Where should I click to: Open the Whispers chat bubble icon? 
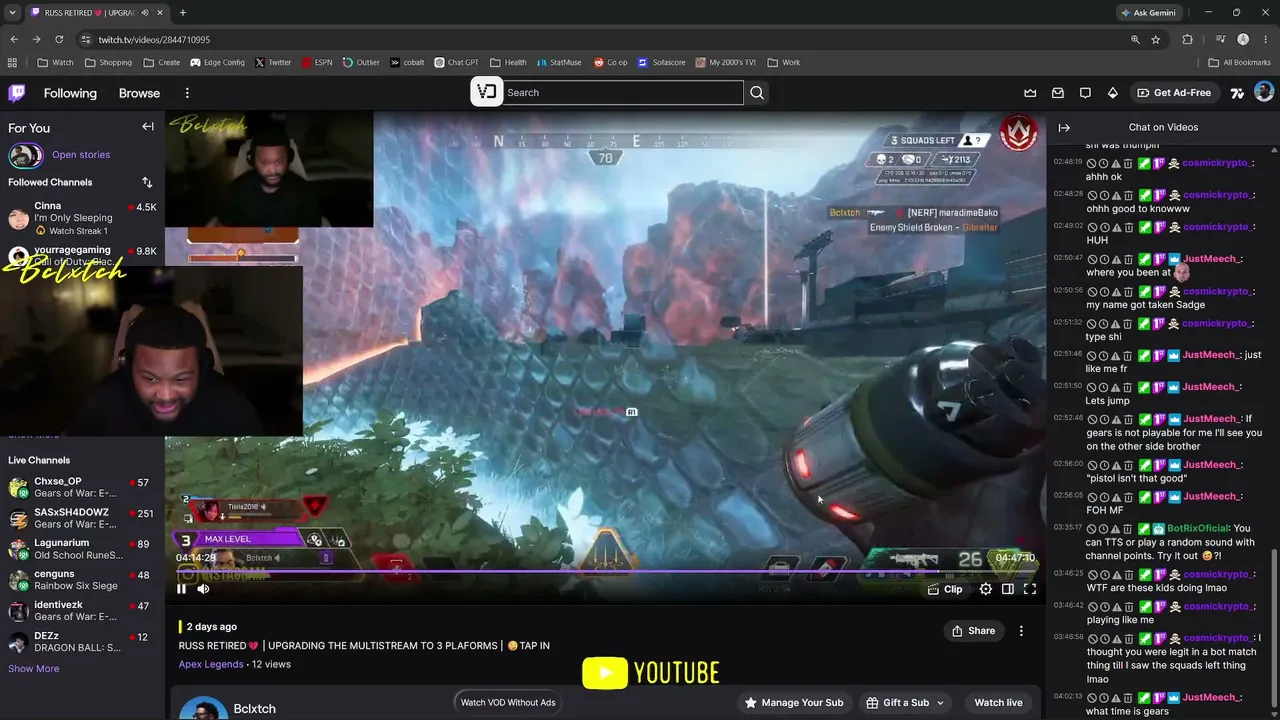click(x=1085, y=93)
